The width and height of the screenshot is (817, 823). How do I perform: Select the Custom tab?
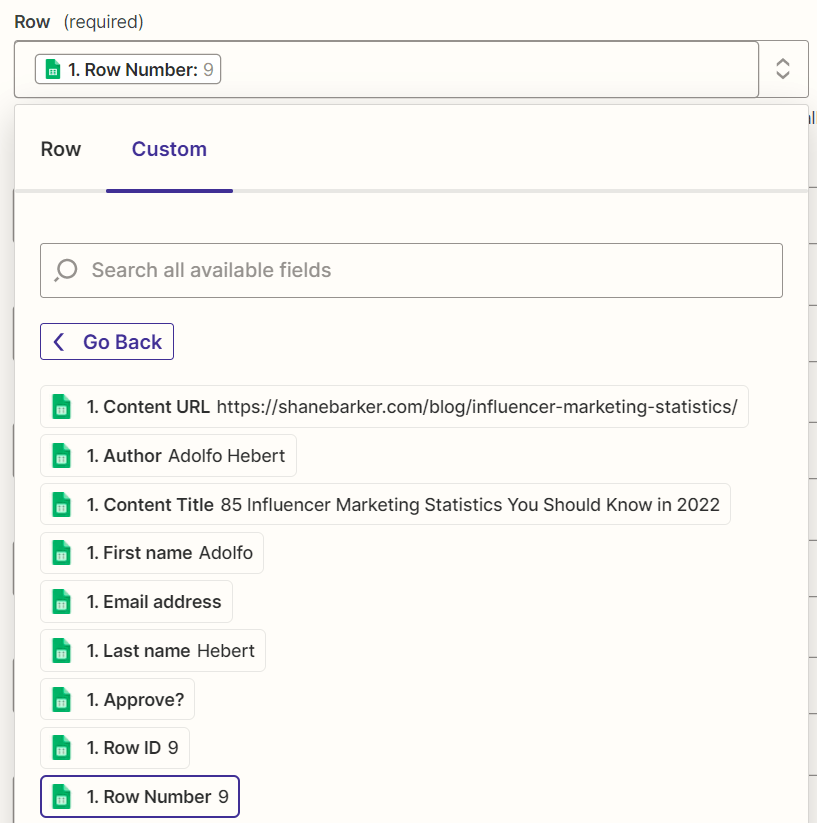[x=169, y=149]
